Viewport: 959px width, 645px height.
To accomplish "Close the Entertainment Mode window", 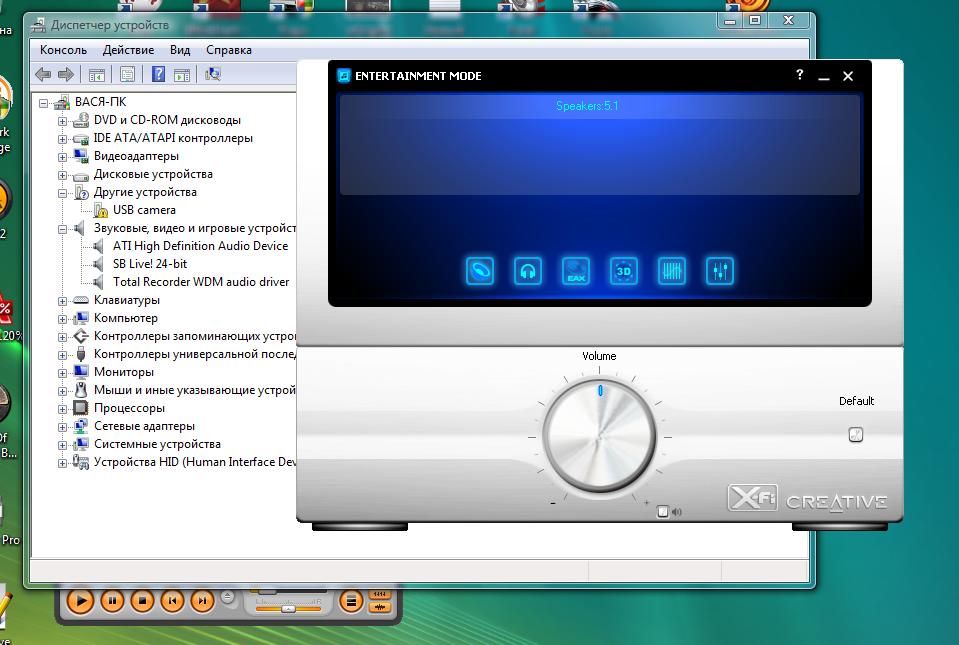I will click(848, 76).
